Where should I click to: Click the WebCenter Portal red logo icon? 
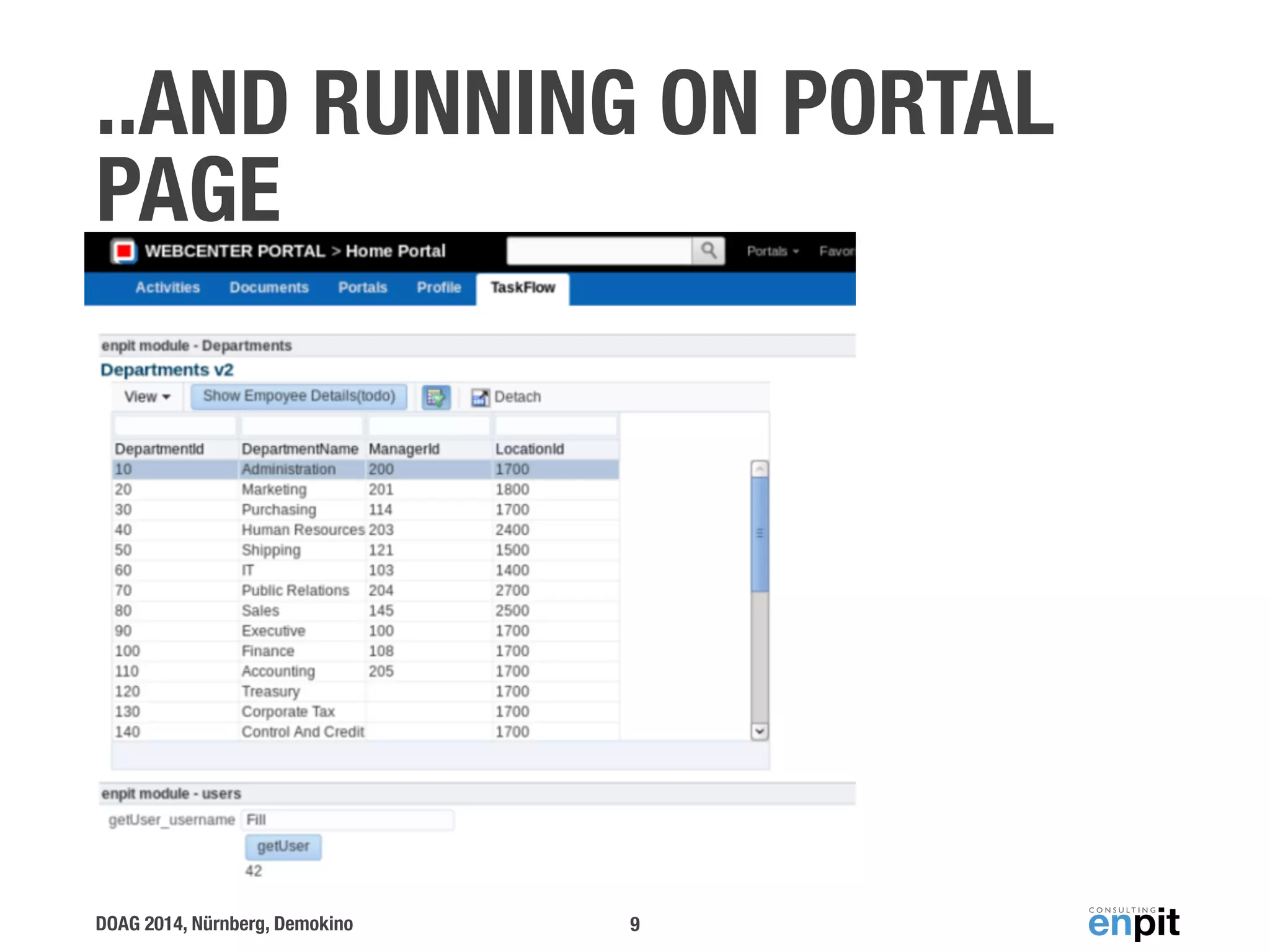point(123,251)
